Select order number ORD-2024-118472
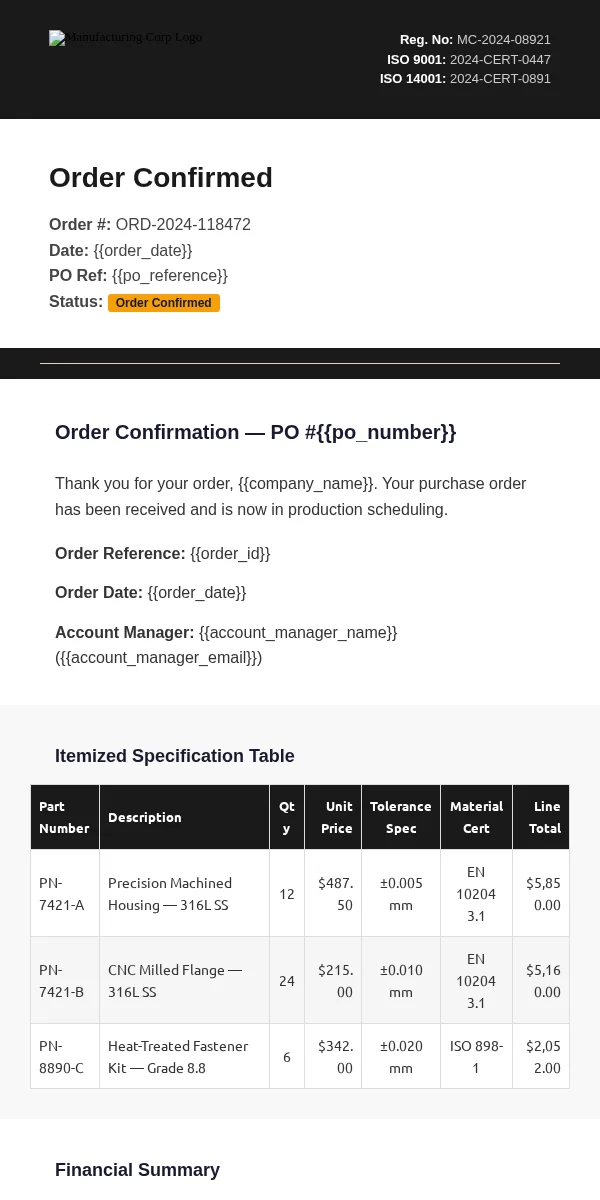 (183, 225)
